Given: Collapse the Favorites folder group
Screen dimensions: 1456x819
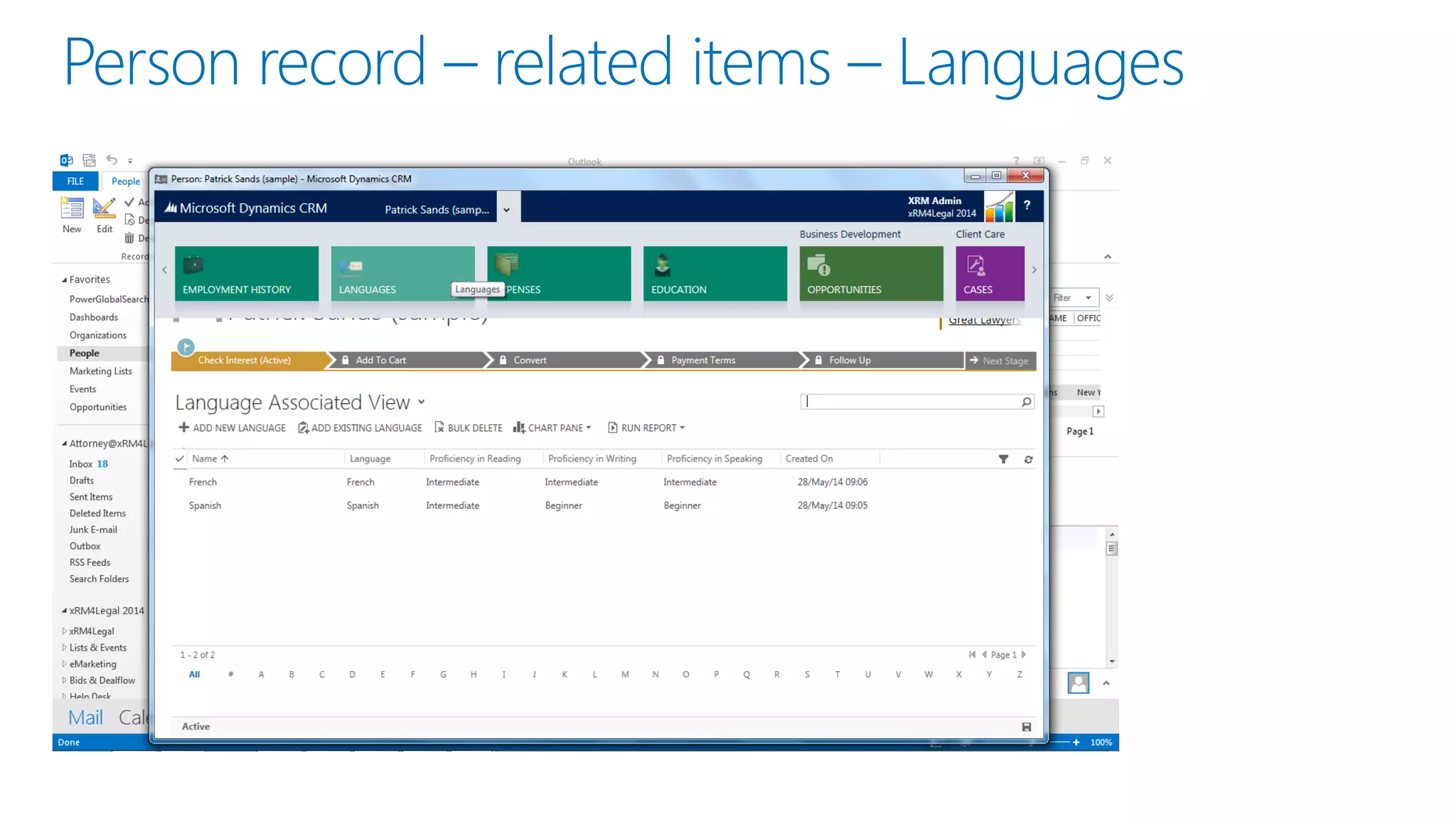Looking at the screenshot, I should (x=64, y=280).
